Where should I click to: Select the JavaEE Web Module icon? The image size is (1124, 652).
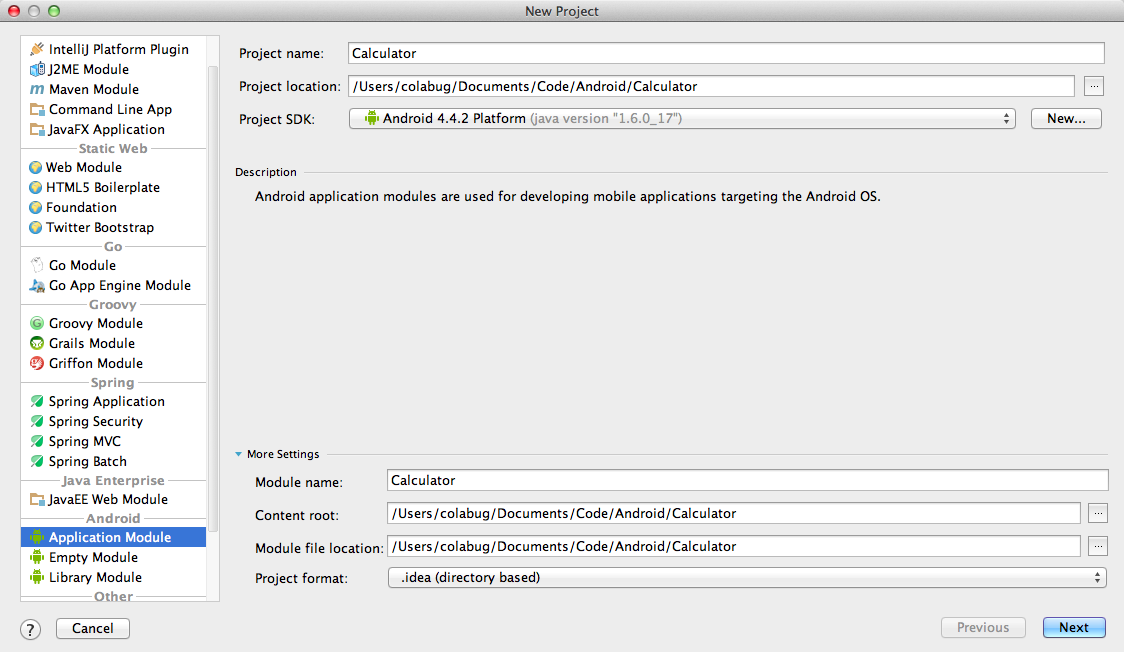click(37, 499)
